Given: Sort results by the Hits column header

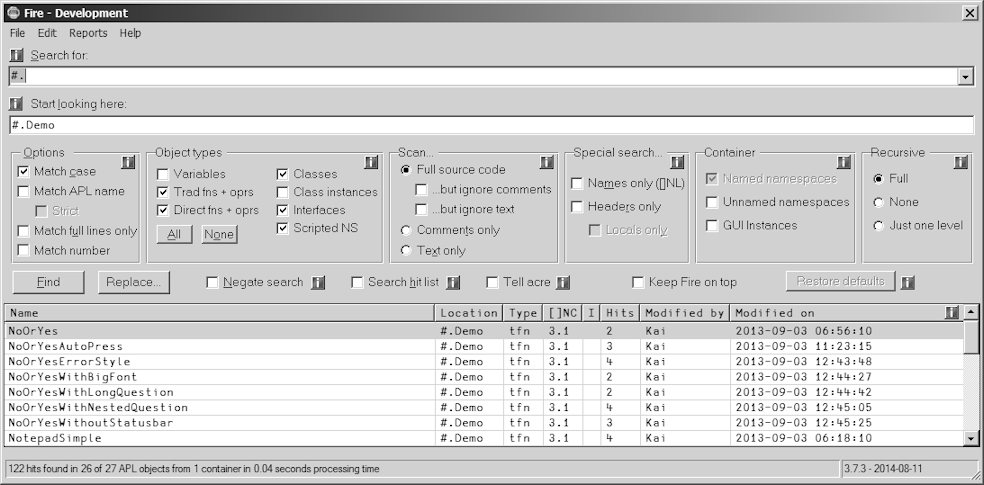Looking at the screenshot, I should 619,312.
